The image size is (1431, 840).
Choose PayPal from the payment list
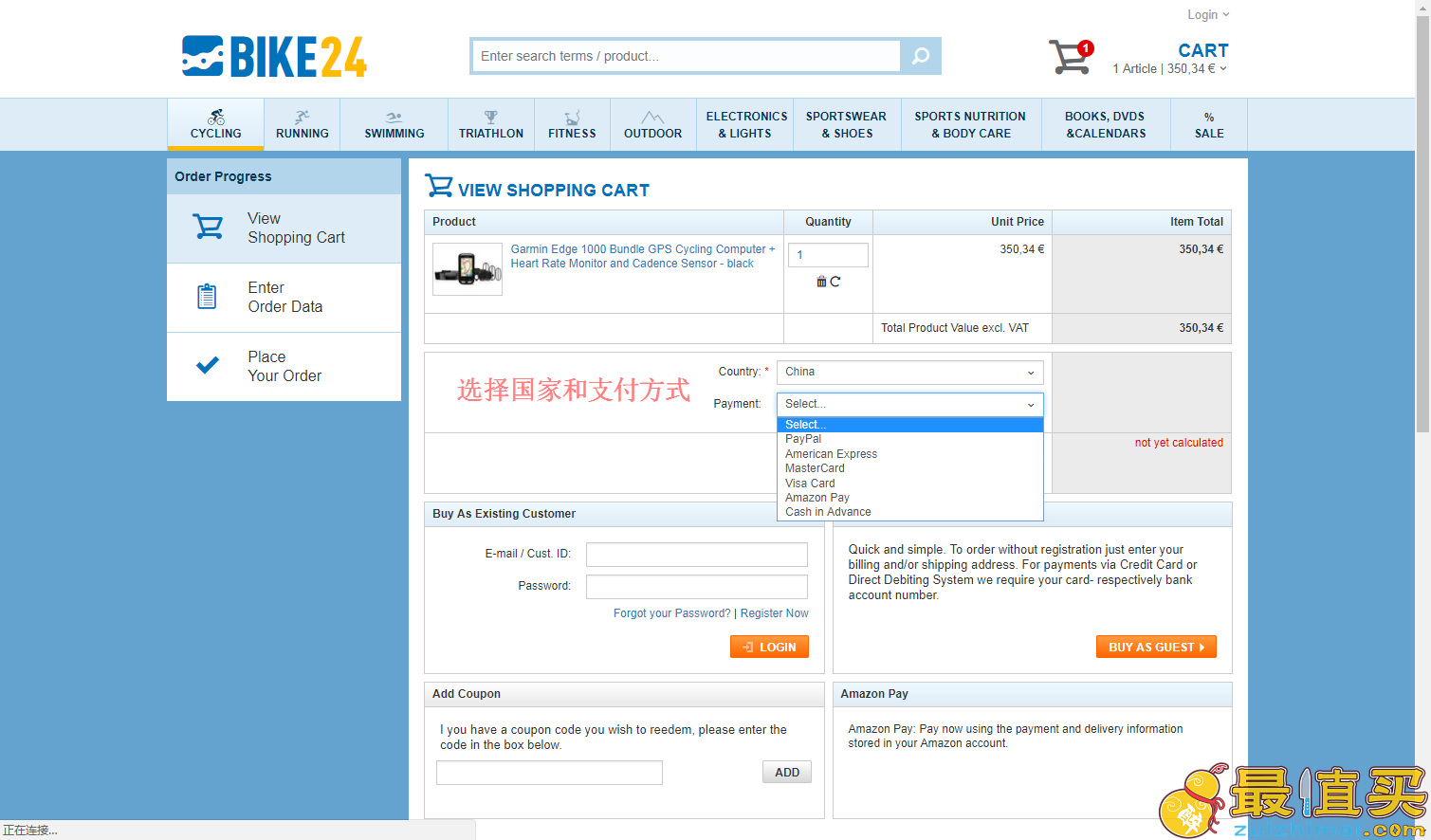(909, 439)
